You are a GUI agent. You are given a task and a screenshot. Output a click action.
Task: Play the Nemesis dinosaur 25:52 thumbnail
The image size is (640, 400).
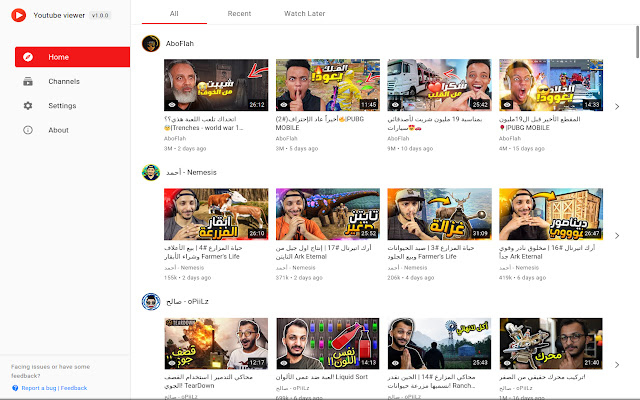click(328, 214)
